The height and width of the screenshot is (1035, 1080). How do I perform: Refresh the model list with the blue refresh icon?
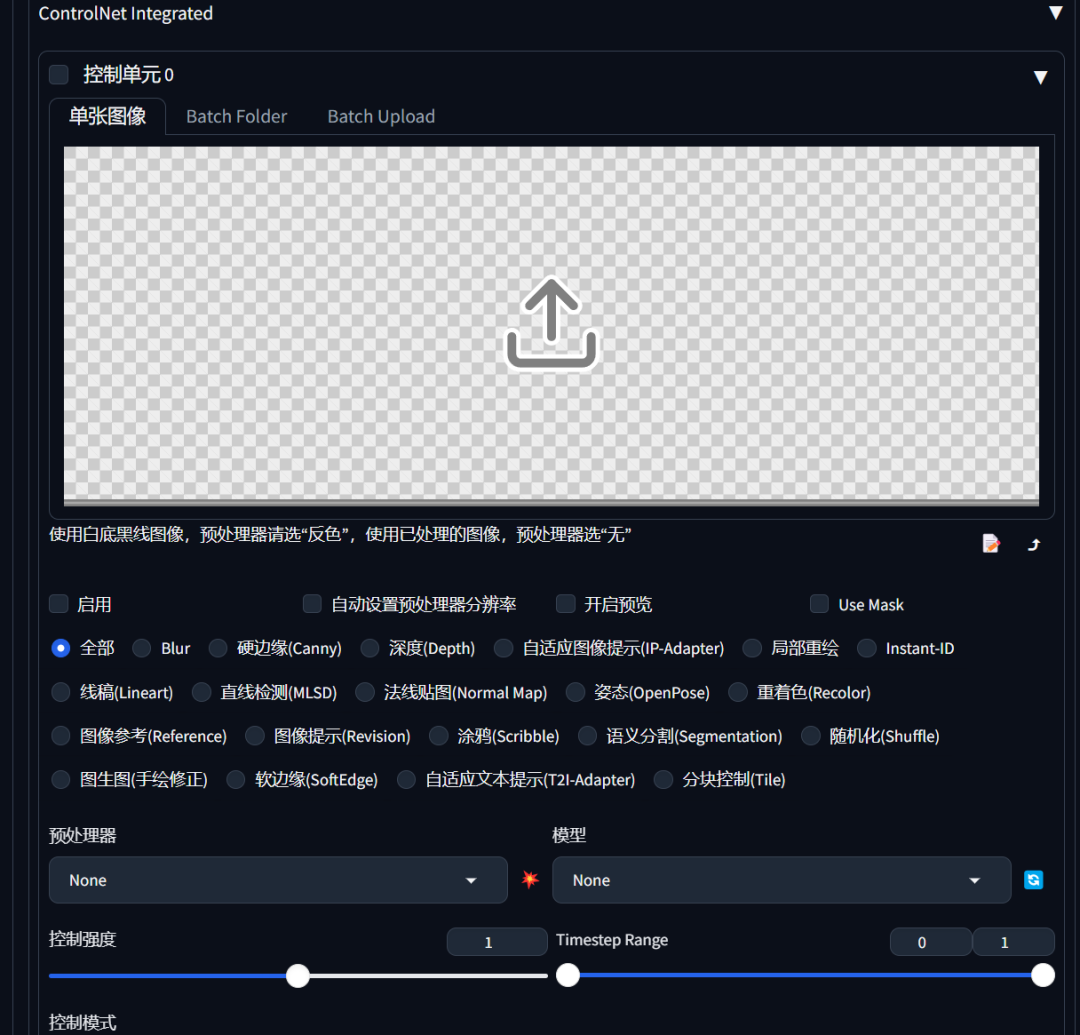click(1033, 880)
